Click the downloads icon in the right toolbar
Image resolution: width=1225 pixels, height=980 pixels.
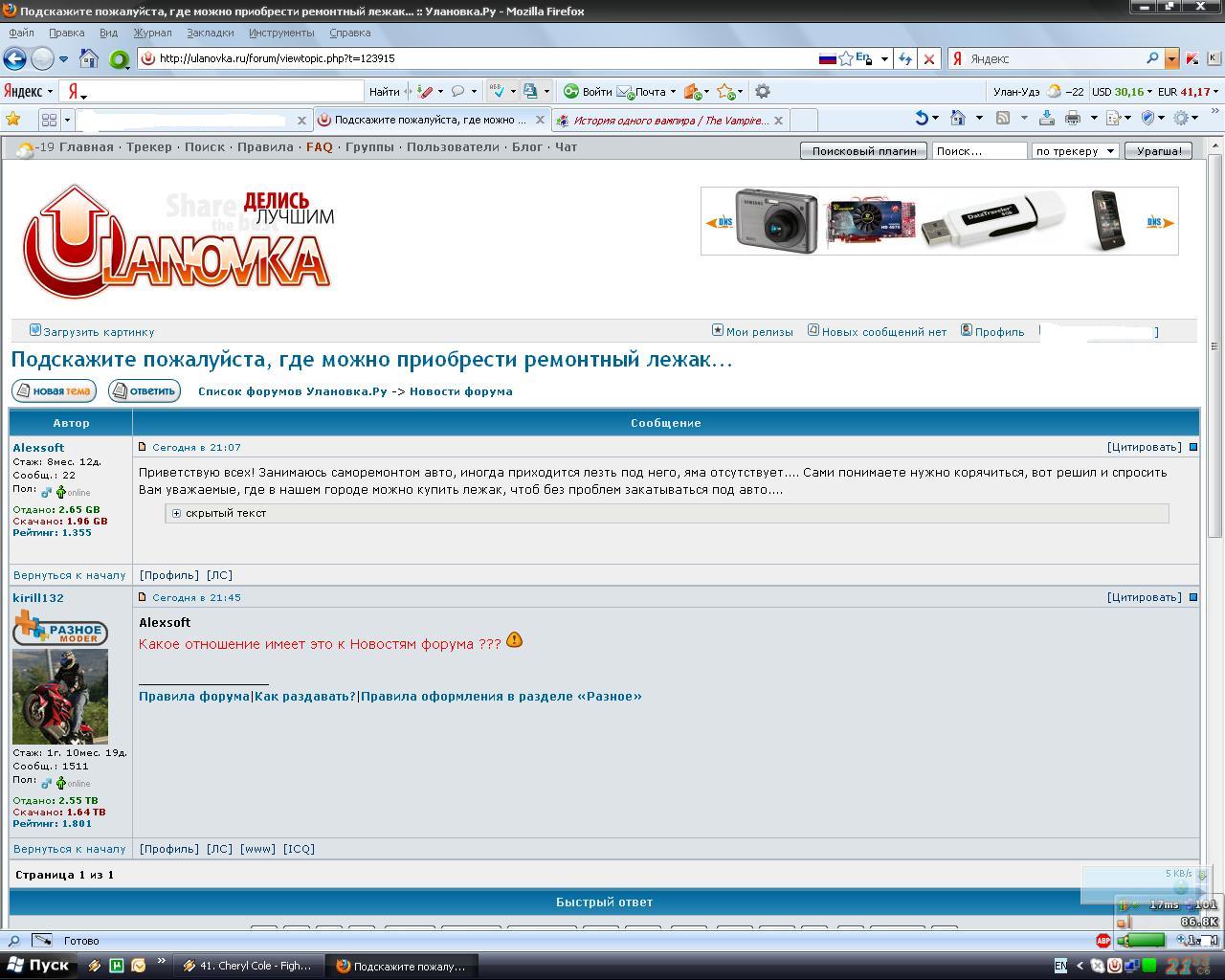pos(1046,118)
